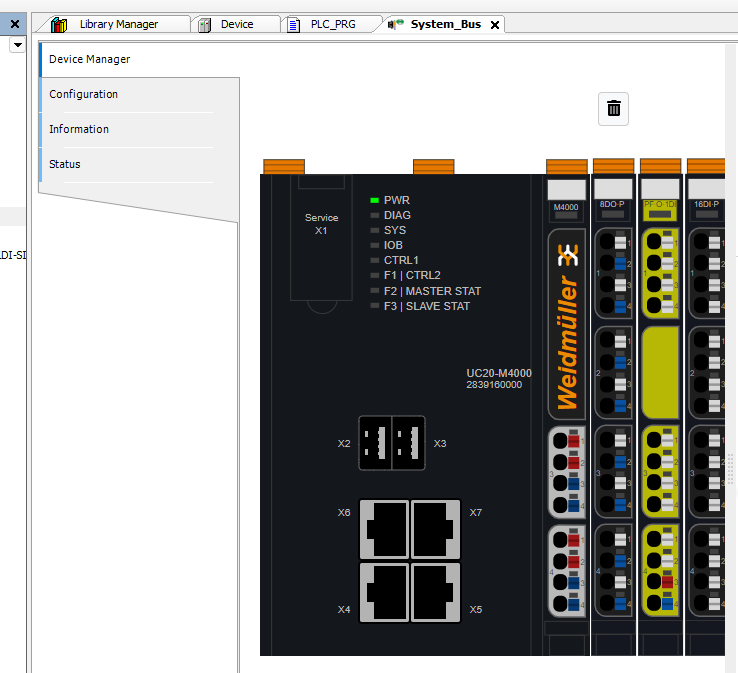738x673 pixels.
Task: Close the left panel with X
Action: coord(15,24)
